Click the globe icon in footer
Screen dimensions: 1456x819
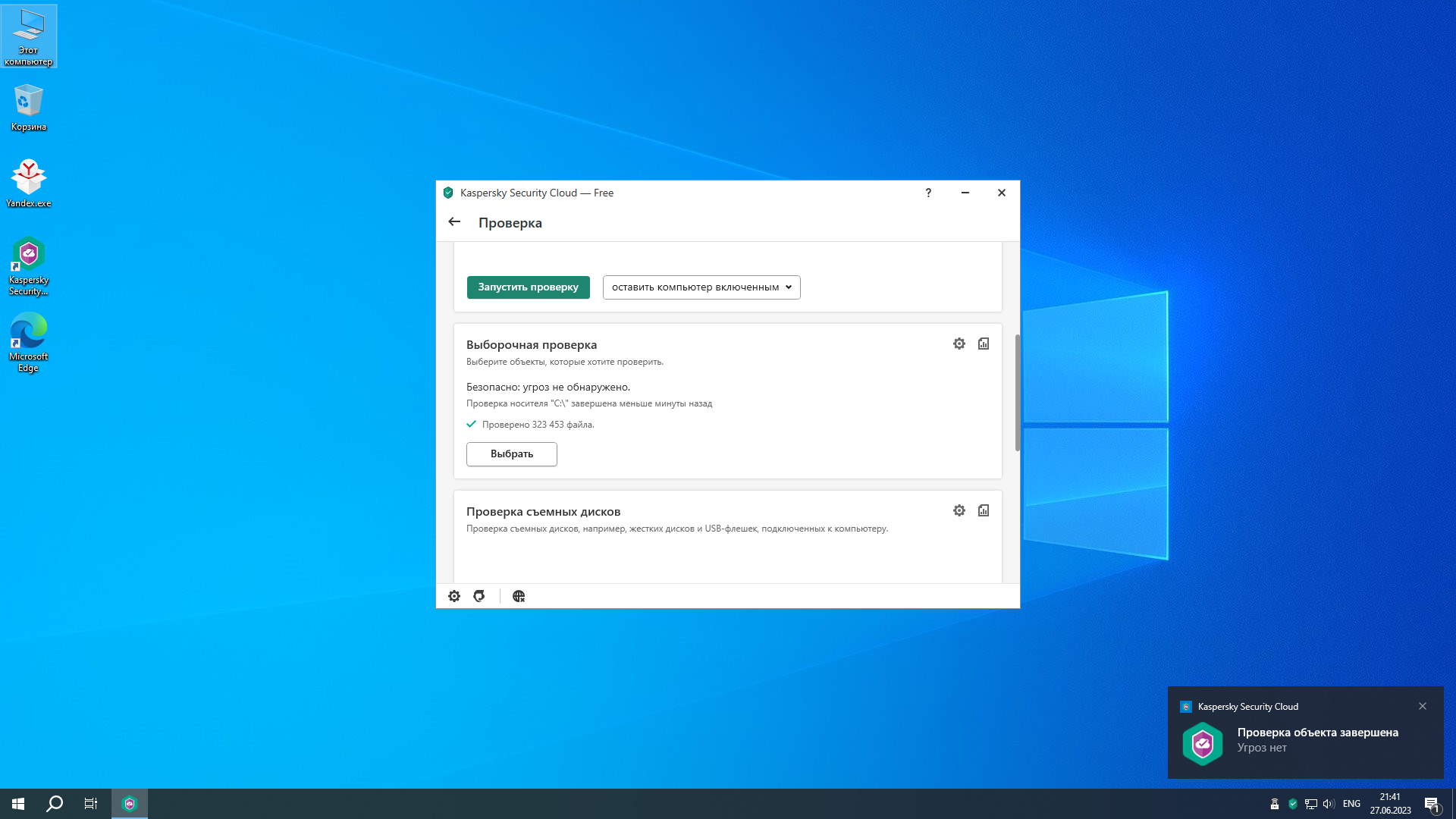coord(519,596)
